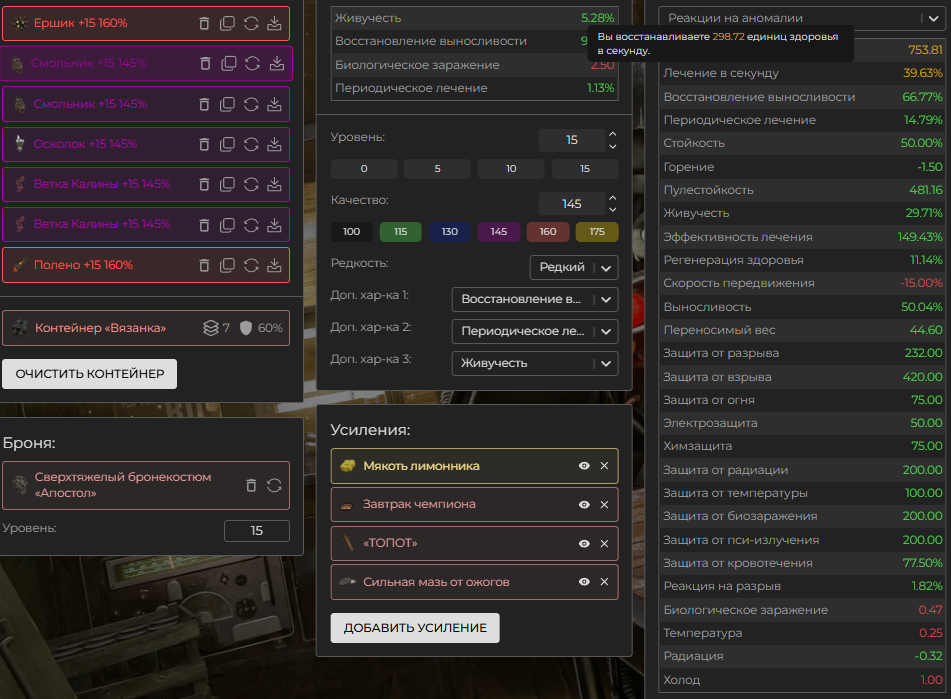Delete the Ершик +15 160% artifact

point(205,23)
